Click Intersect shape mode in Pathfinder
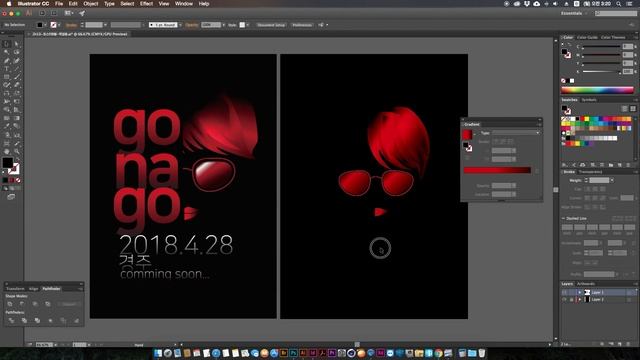The width and height of the screenshot is (640, 360). 35,304
